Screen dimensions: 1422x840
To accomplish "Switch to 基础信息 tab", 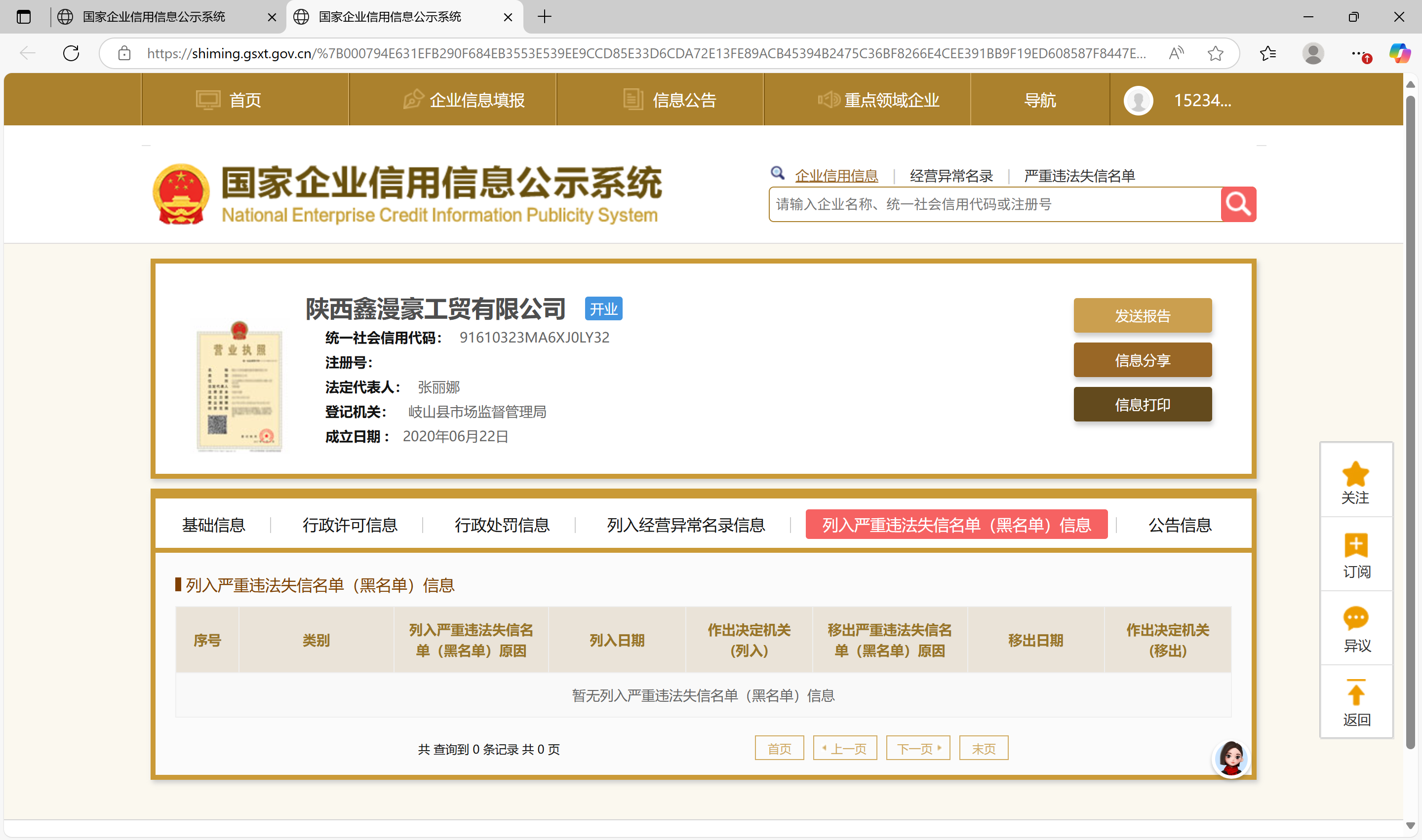I will 213,525.
